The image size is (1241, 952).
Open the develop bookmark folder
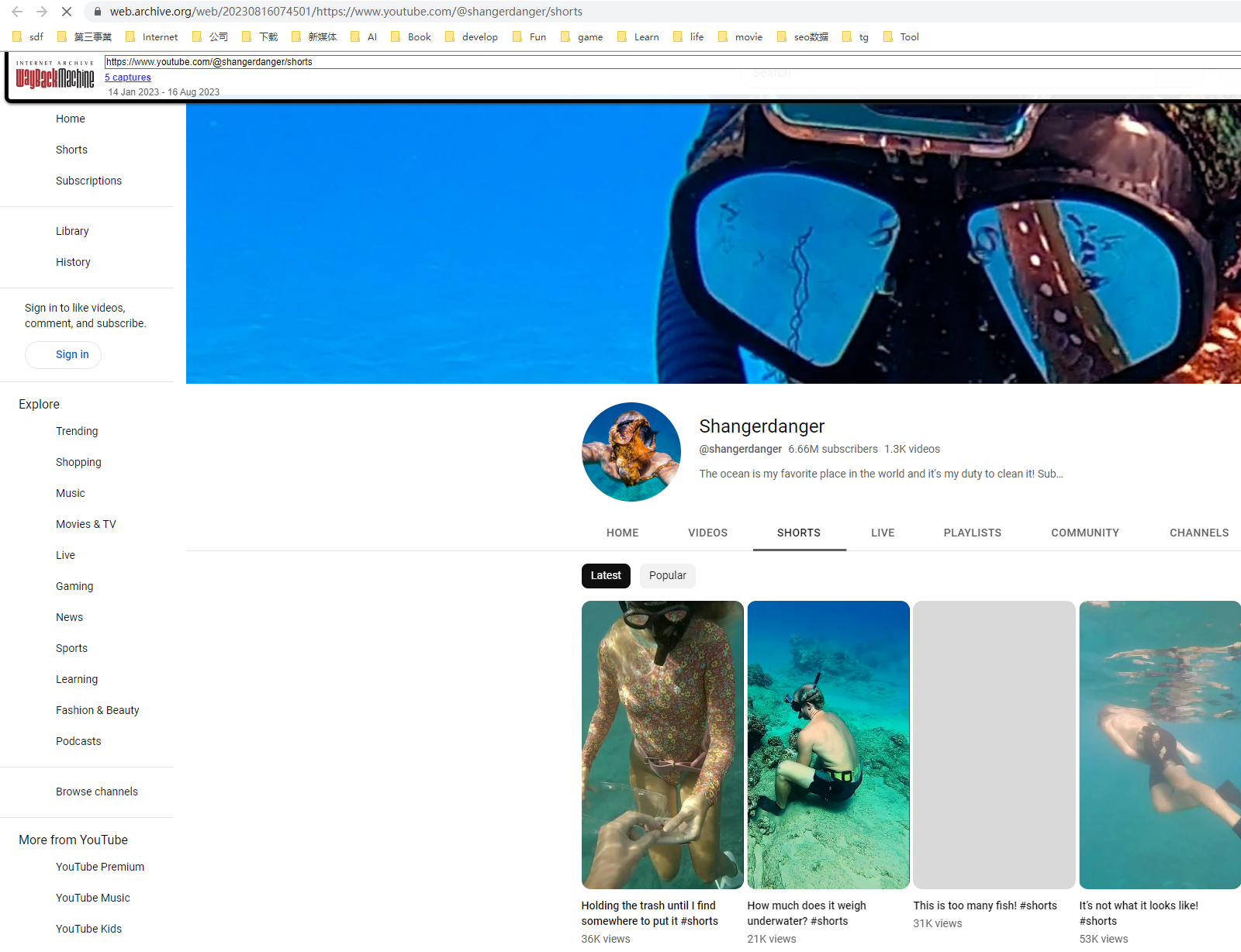(x=472, y=36)
